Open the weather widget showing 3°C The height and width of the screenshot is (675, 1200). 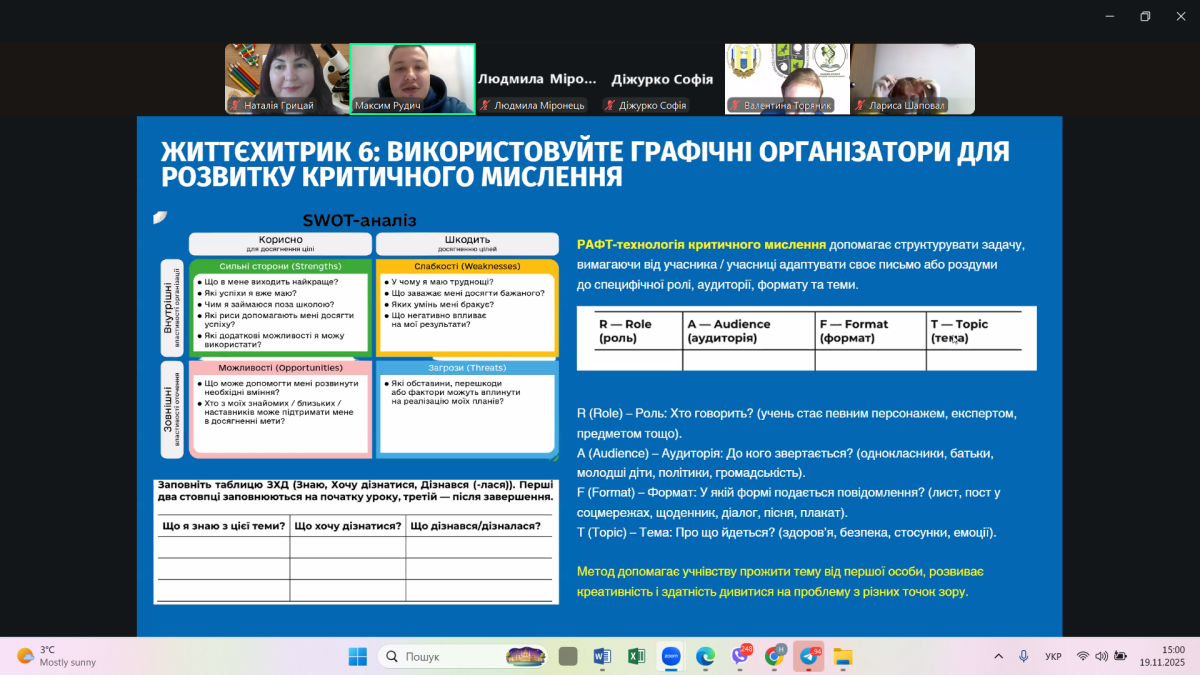coord(58,656)
